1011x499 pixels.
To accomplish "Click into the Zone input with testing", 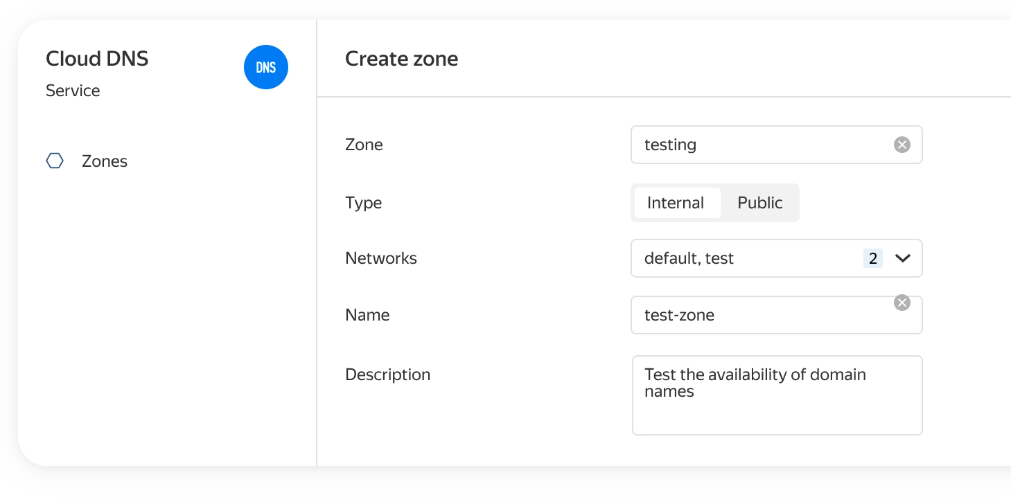I will [760, 145].
